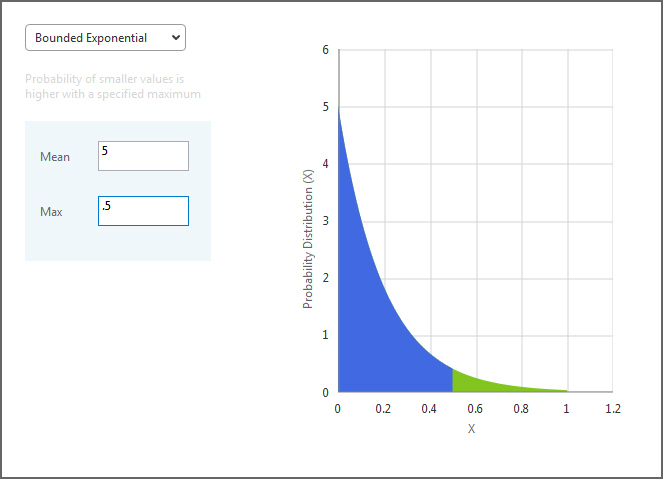663x479 pixels.
Task: Open the Bounded Exponential distribution dropdown
Action: (105, 38)
